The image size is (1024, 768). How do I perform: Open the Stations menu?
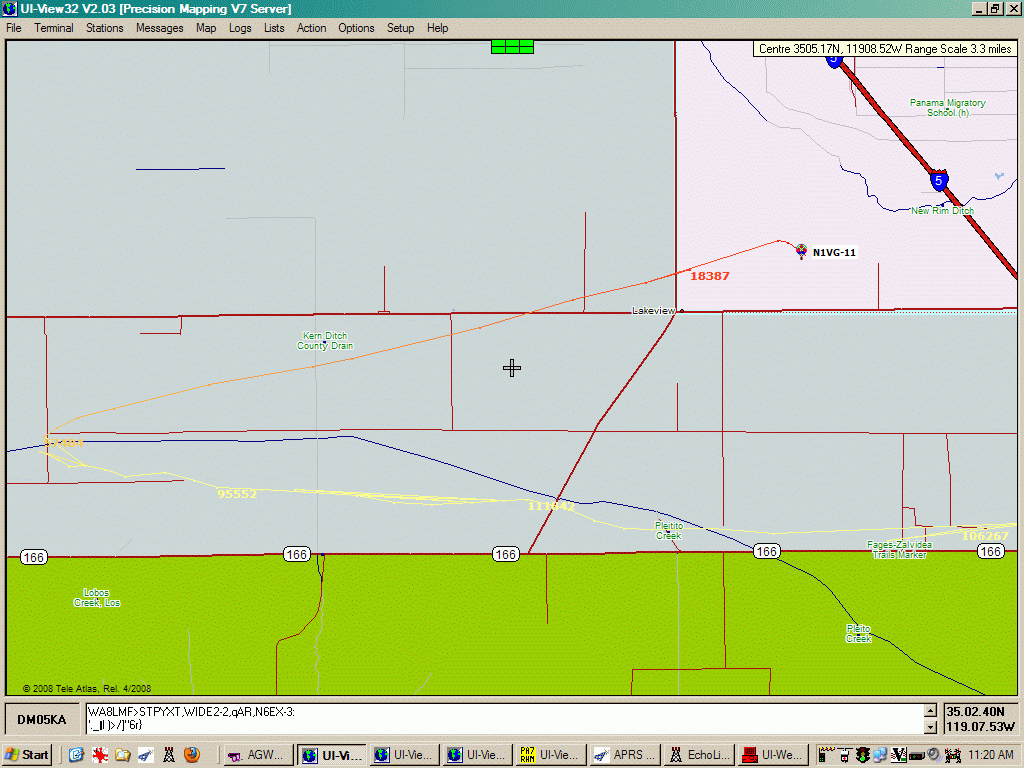pyautogui.click(x=104, y=28)
